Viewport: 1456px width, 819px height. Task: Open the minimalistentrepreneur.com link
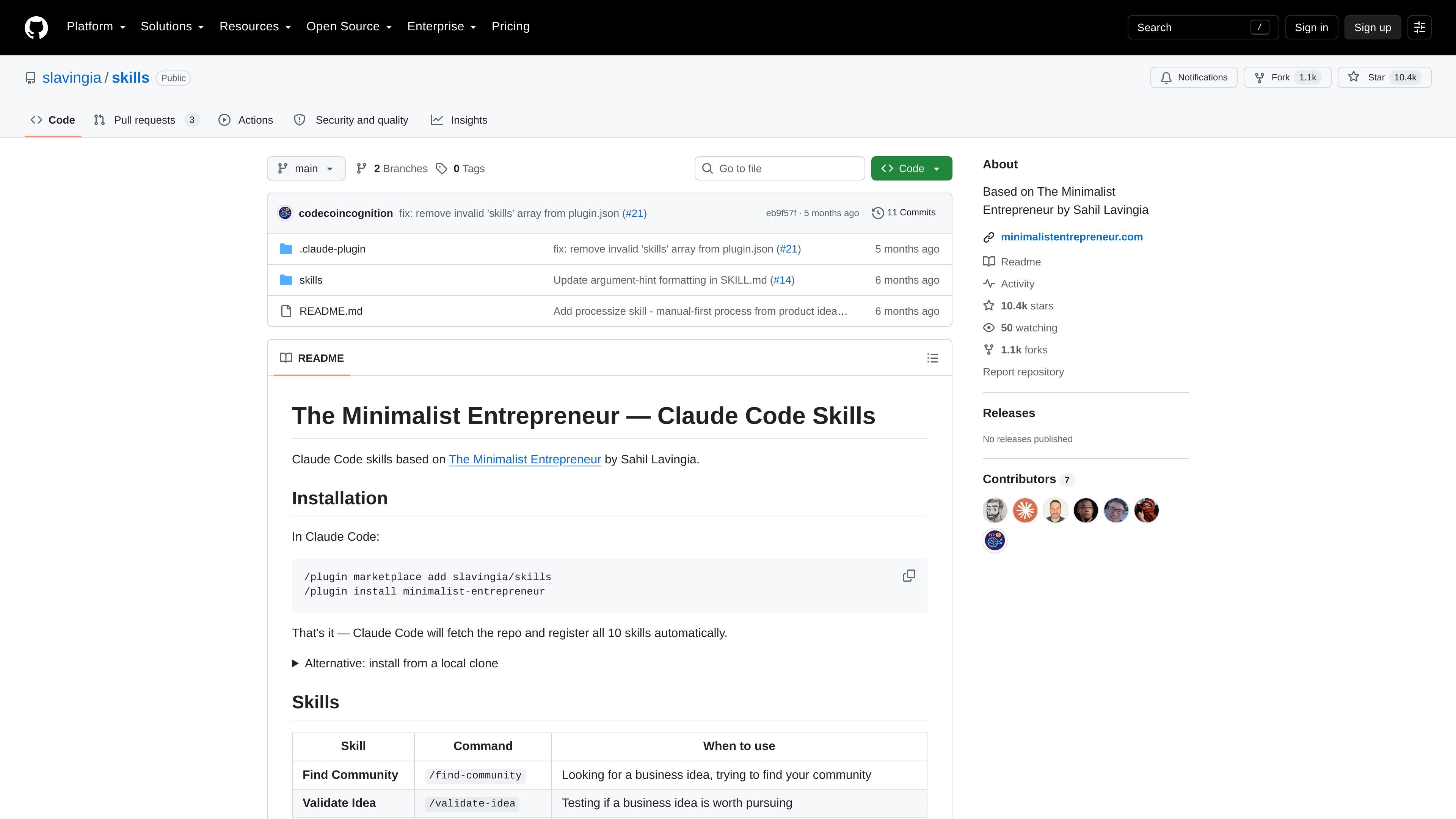click(x=1072, y=237)
